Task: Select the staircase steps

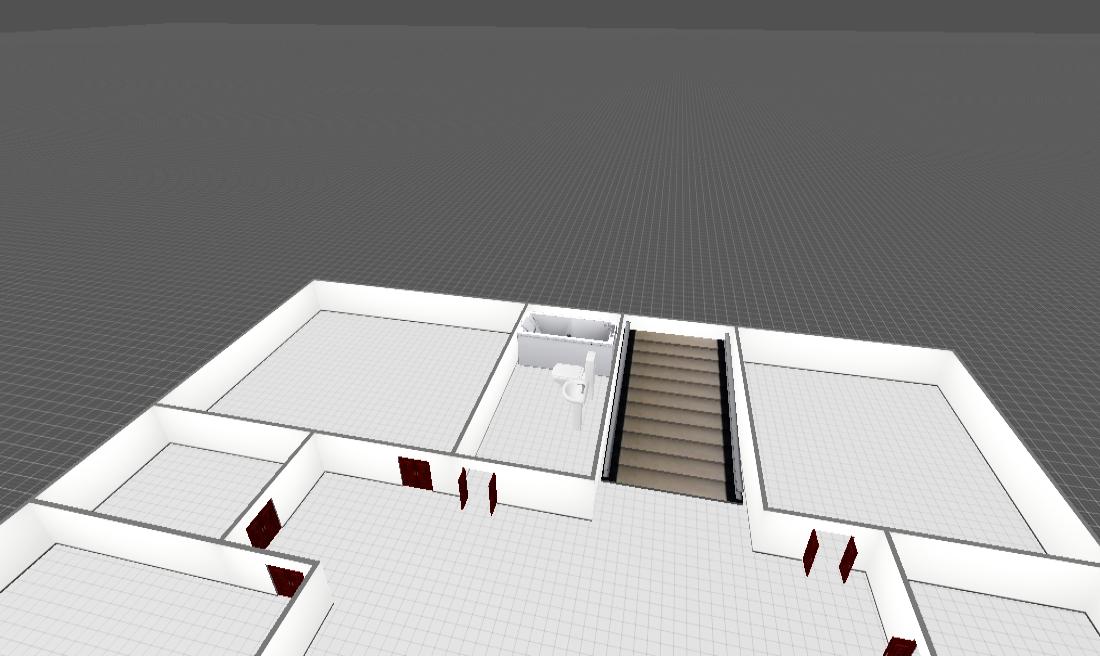Action: (677, 412)
